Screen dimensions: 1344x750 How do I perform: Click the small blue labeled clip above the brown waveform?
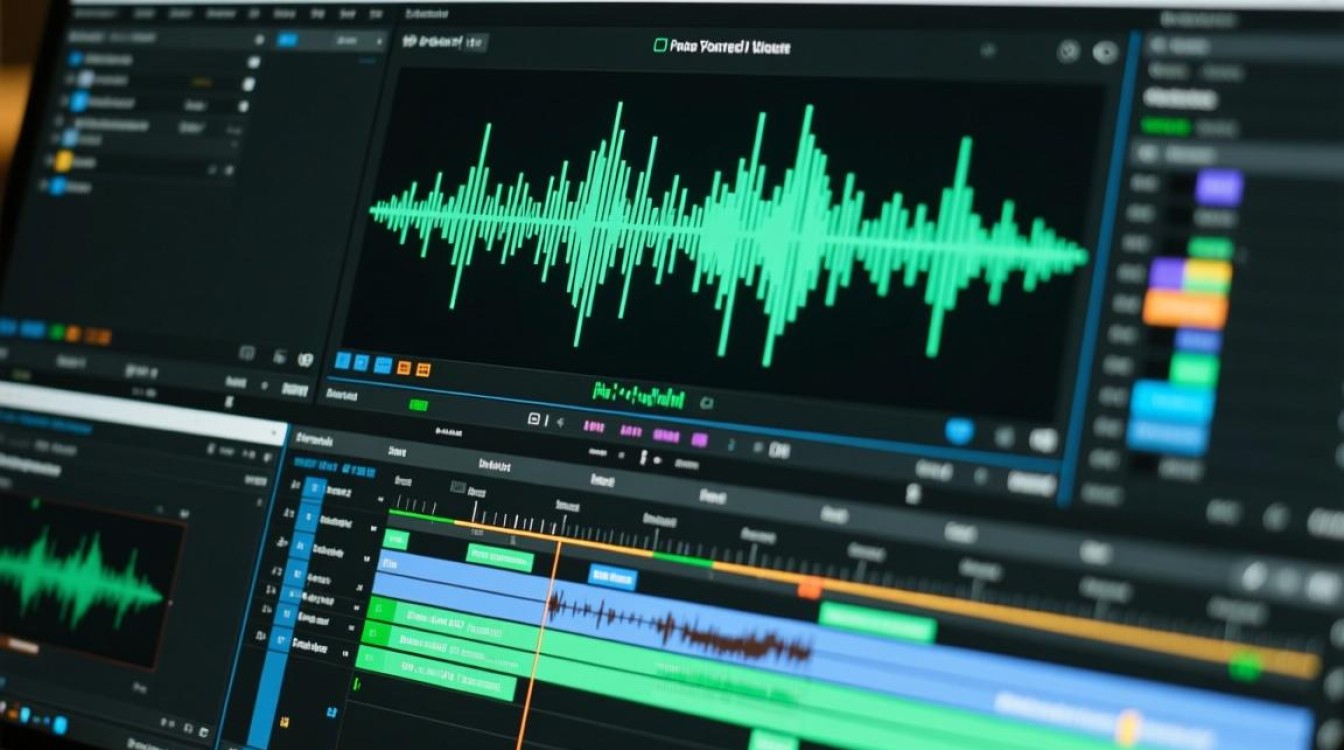[612, 577]
